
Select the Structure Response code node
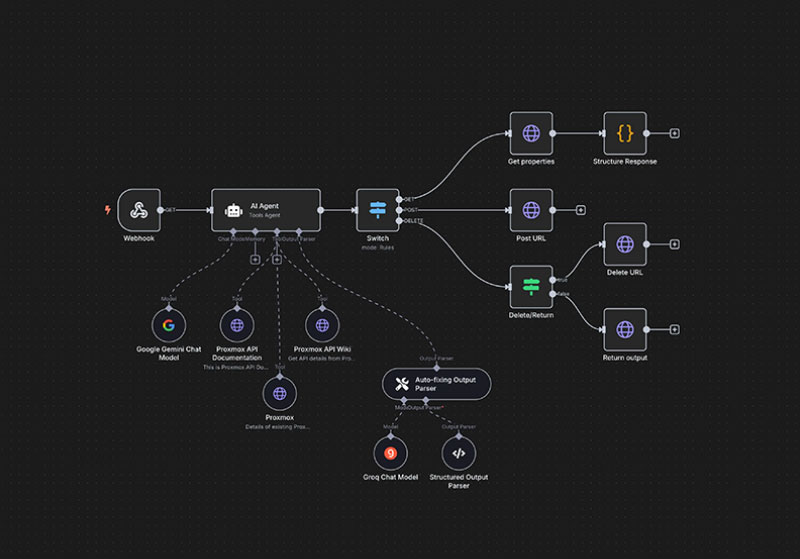point(625,133)
